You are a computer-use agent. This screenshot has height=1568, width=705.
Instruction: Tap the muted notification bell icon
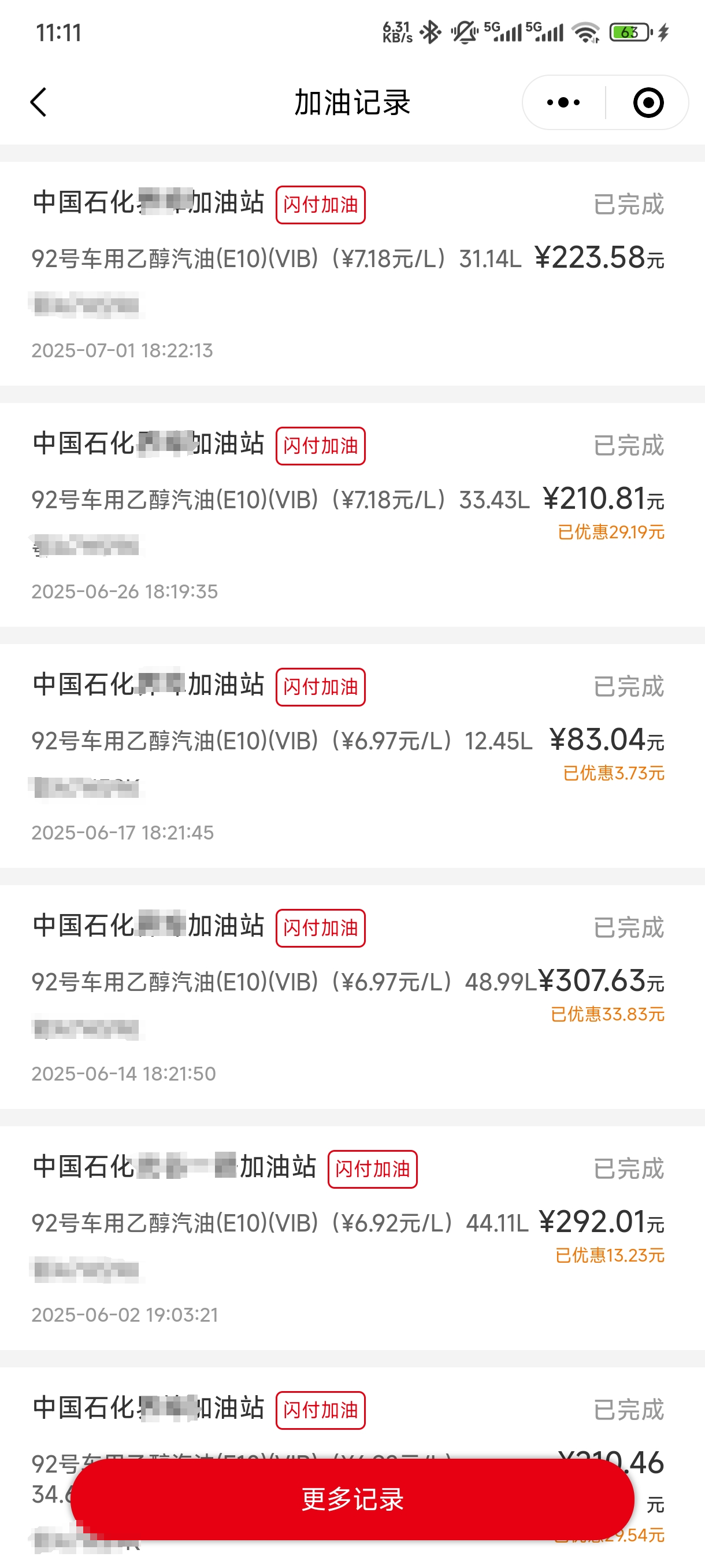464,32
